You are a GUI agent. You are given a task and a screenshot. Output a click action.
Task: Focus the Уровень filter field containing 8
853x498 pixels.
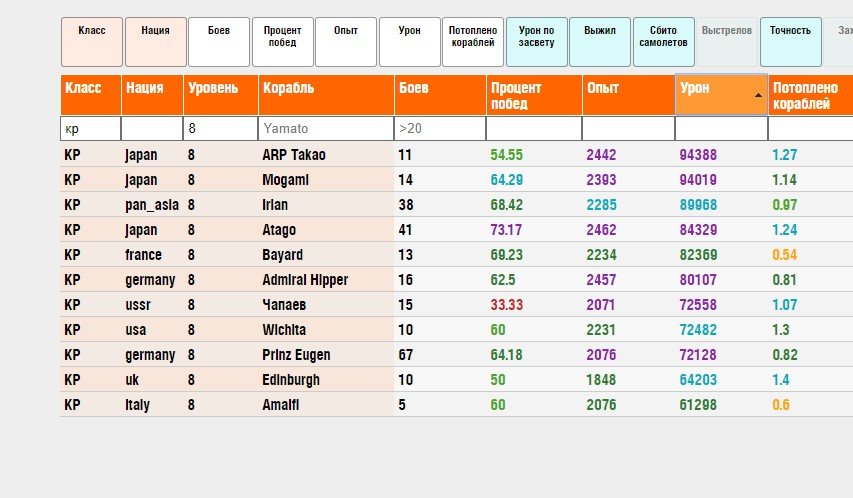click(220, 129)
